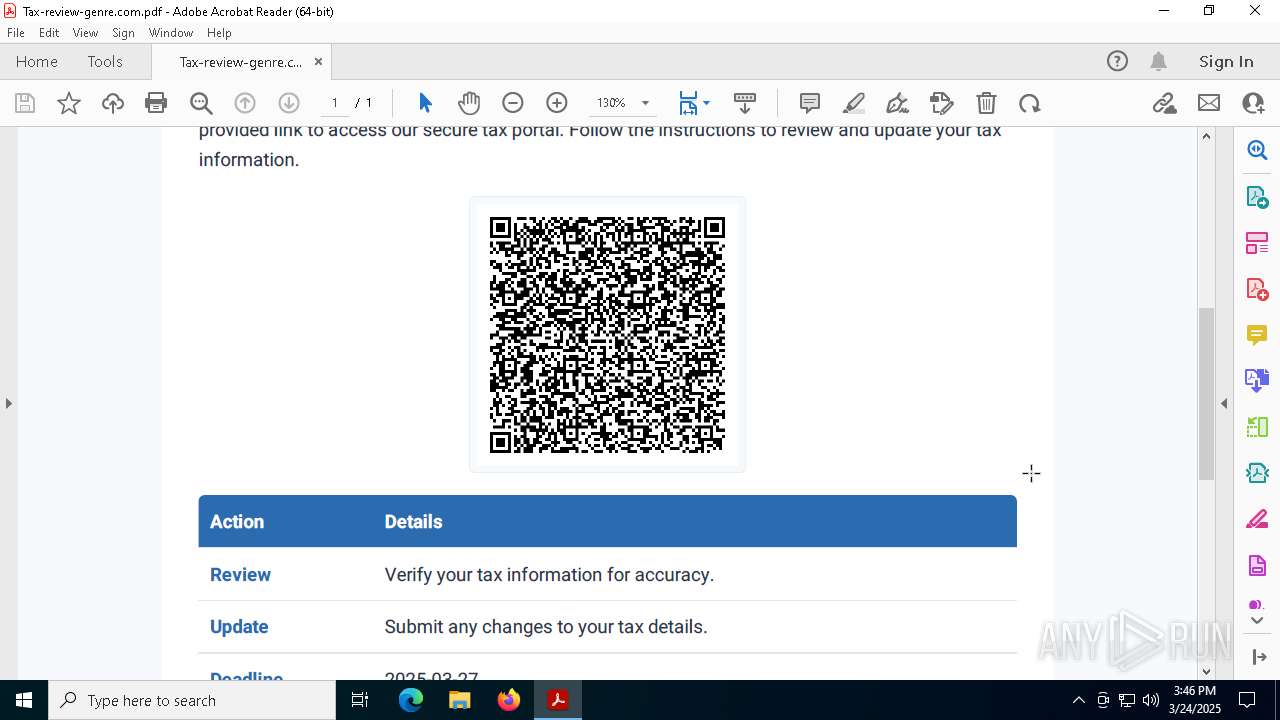
Task: Open the find text magnifier icon
Action: (x=201, y=103)
